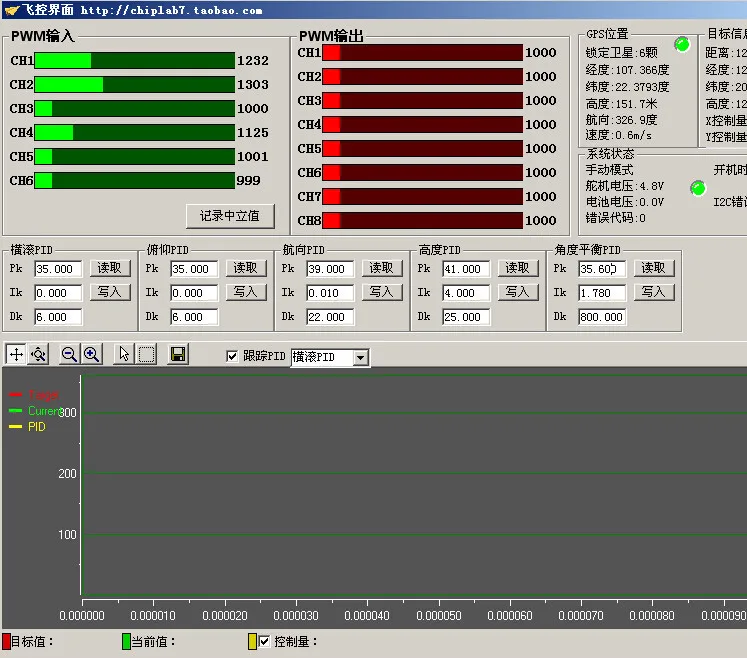Click the green system status indicator light
This screenshot has width=747, height=658.
point(698,188)
